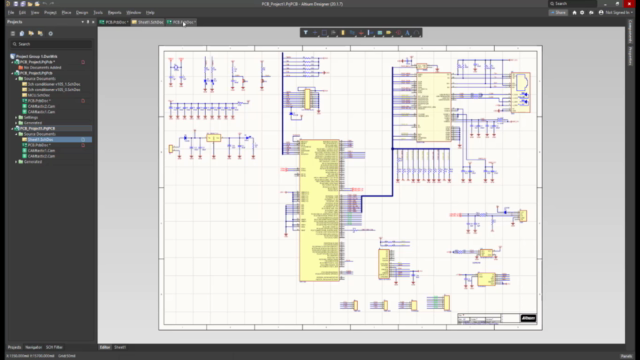Expand the Settings folder in project tree
Screen dimensions: 640x360
tap(16, 118)
